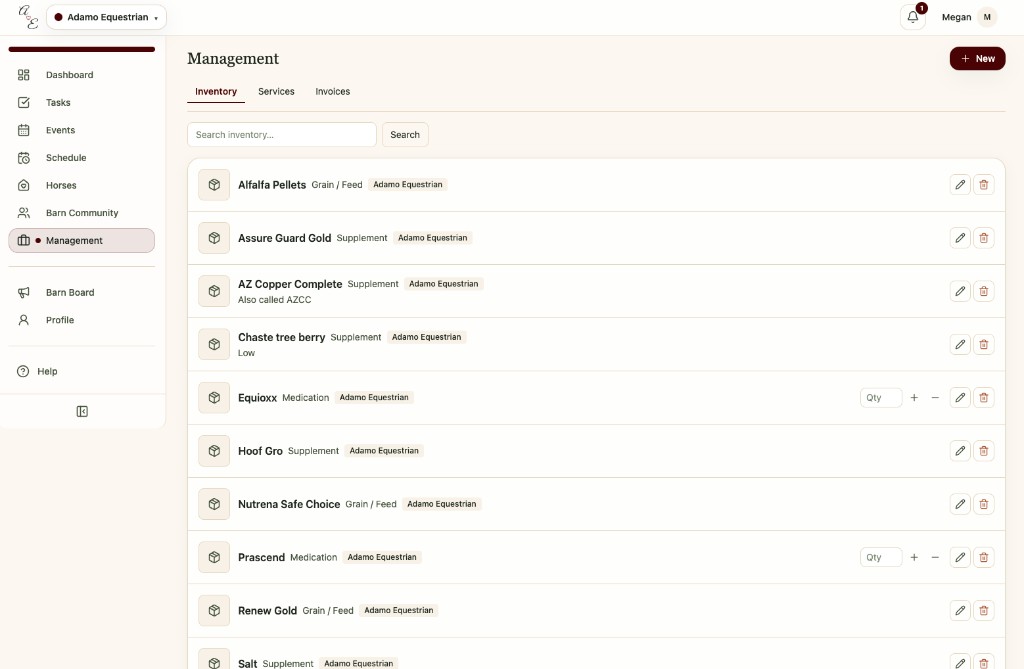
Task: Open Profile in the sidebar
Action: point(82,320)
